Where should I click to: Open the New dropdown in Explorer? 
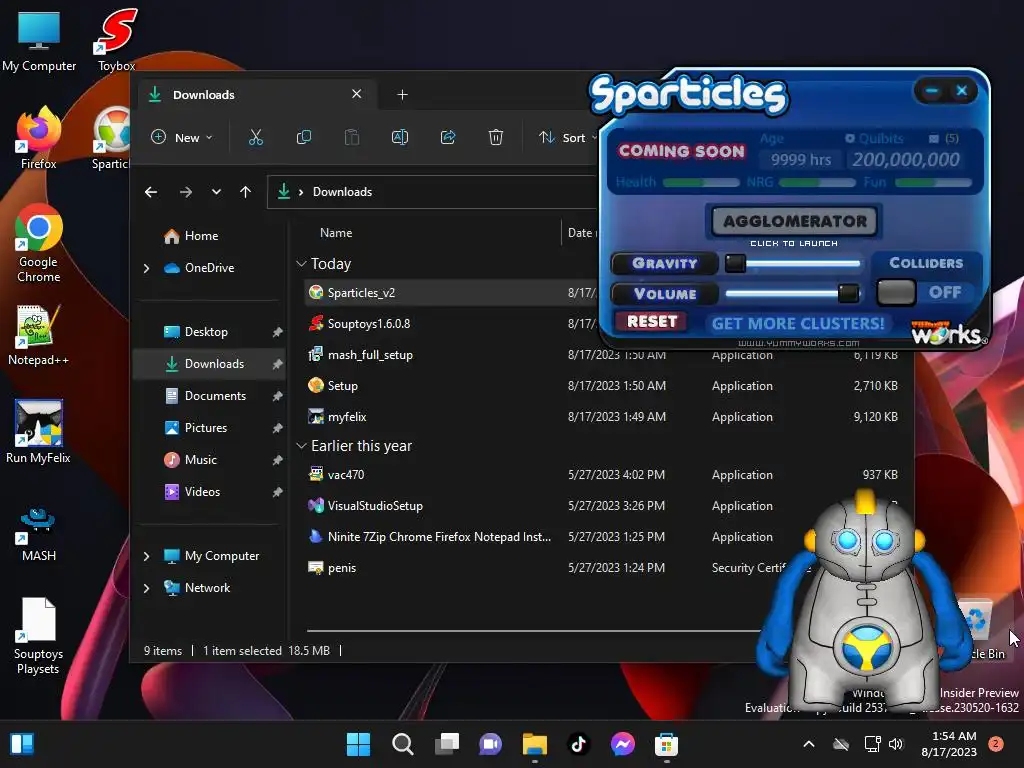click(182, 137)
